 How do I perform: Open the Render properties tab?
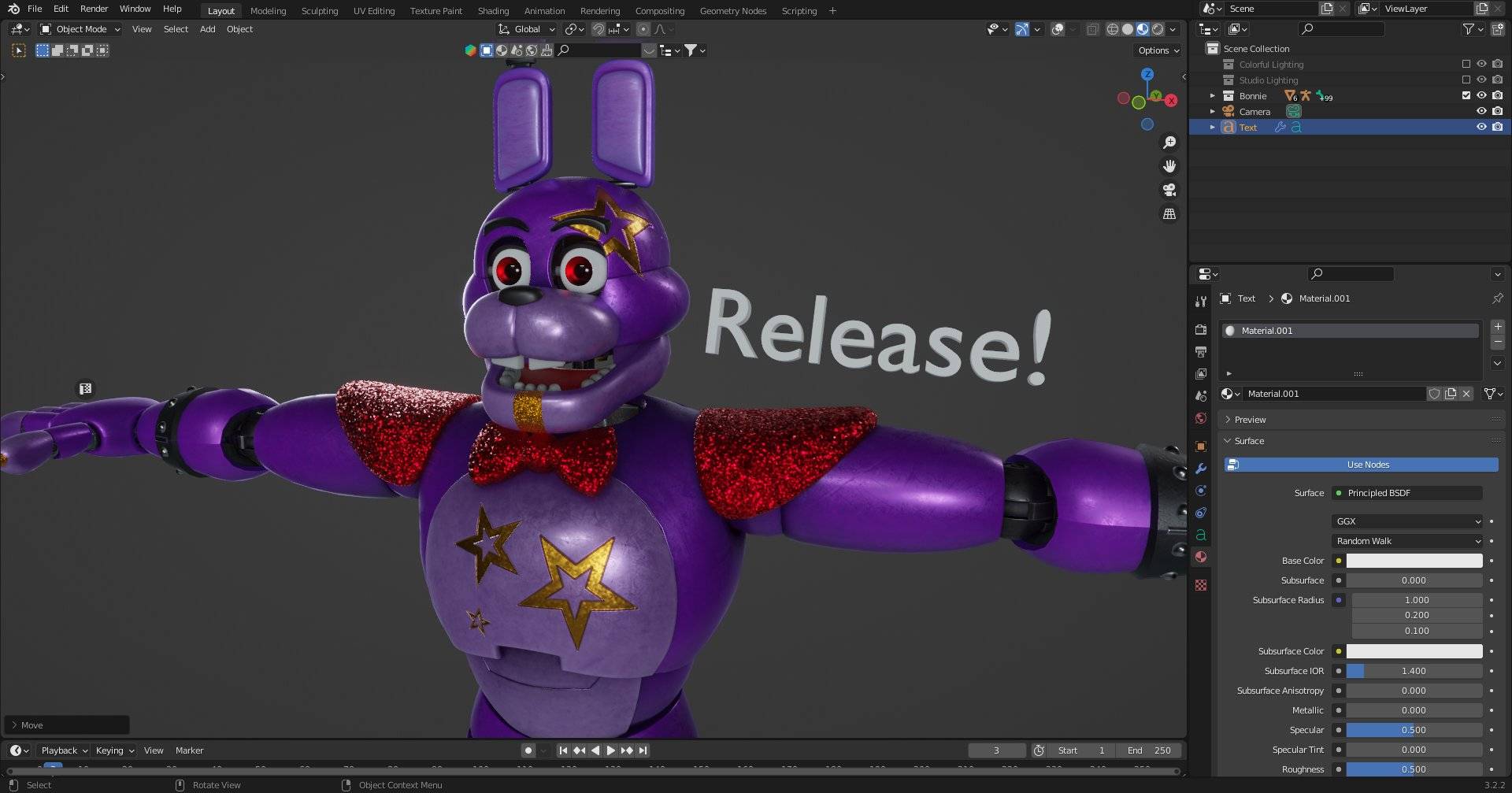coord(1200,330)
